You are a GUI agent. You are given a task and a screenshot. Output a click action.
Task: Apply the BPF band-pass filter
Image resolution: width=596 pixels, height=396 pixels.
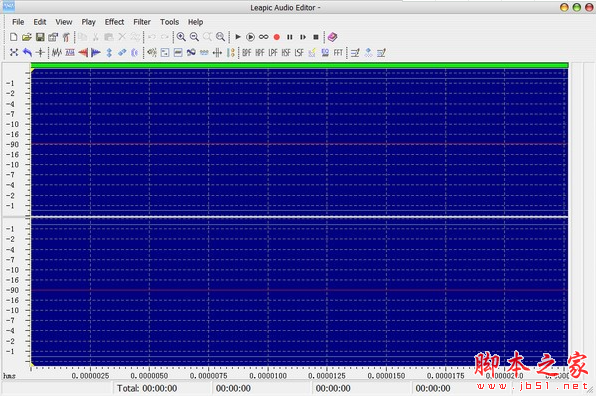[247, 53]
